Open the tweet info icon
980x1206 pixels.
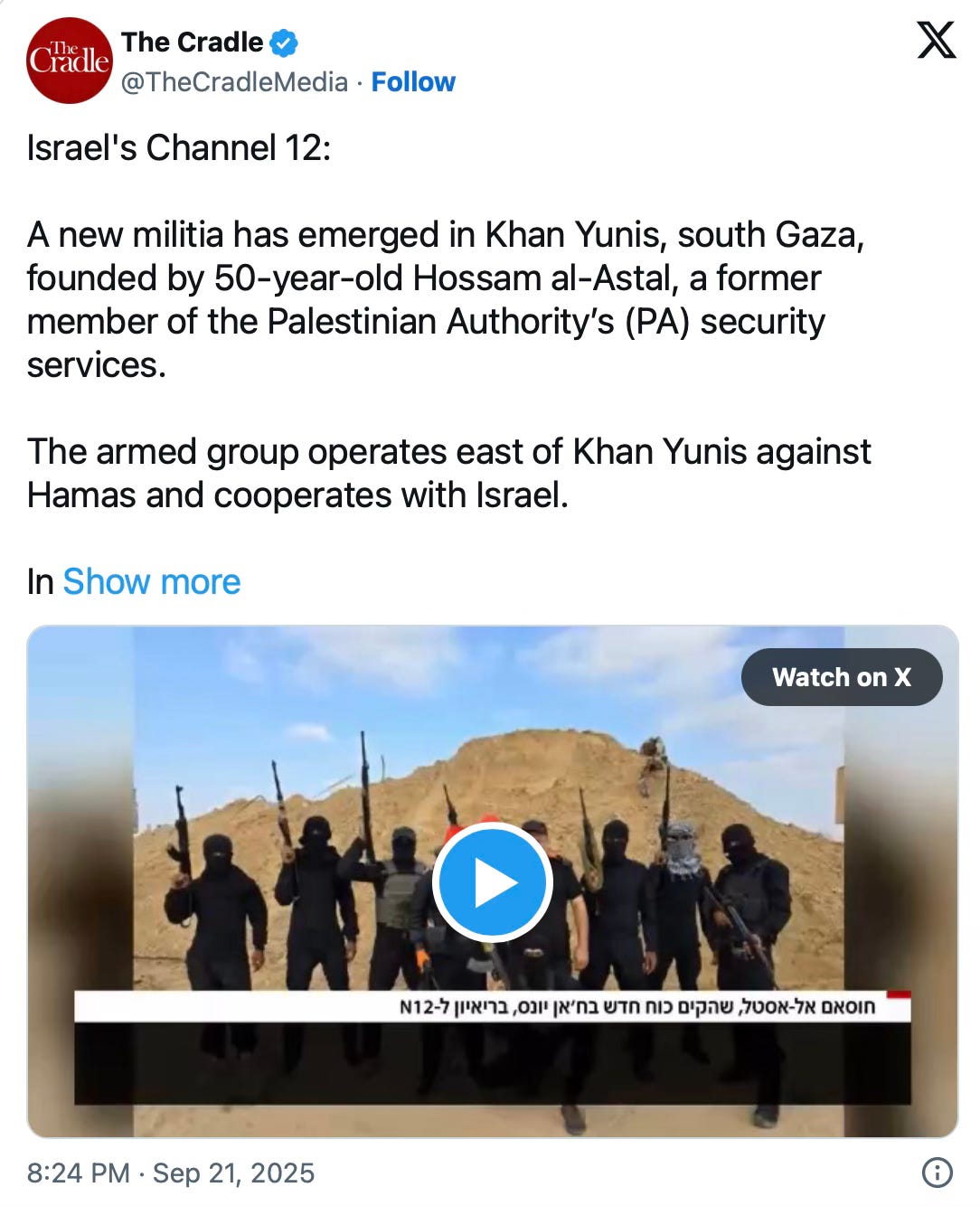click(x=937, y=1173)
